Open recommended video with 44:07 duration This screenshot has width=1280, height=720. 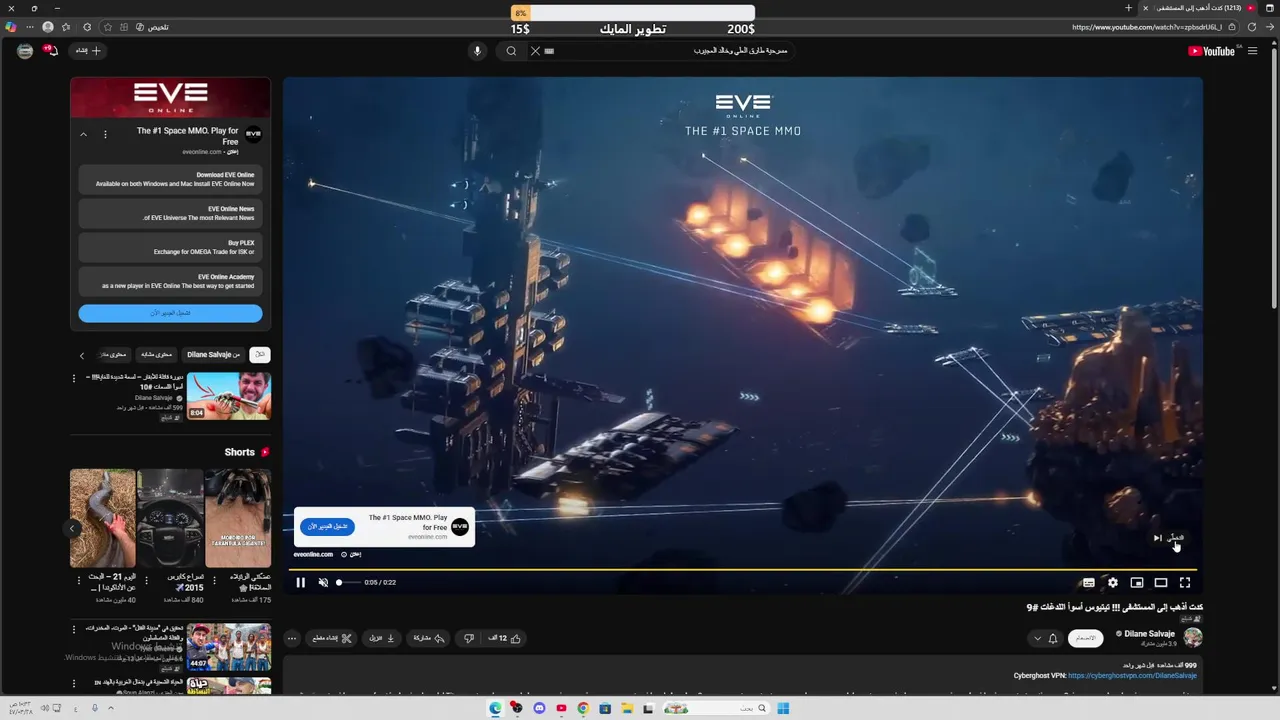(x=228, y=647)
